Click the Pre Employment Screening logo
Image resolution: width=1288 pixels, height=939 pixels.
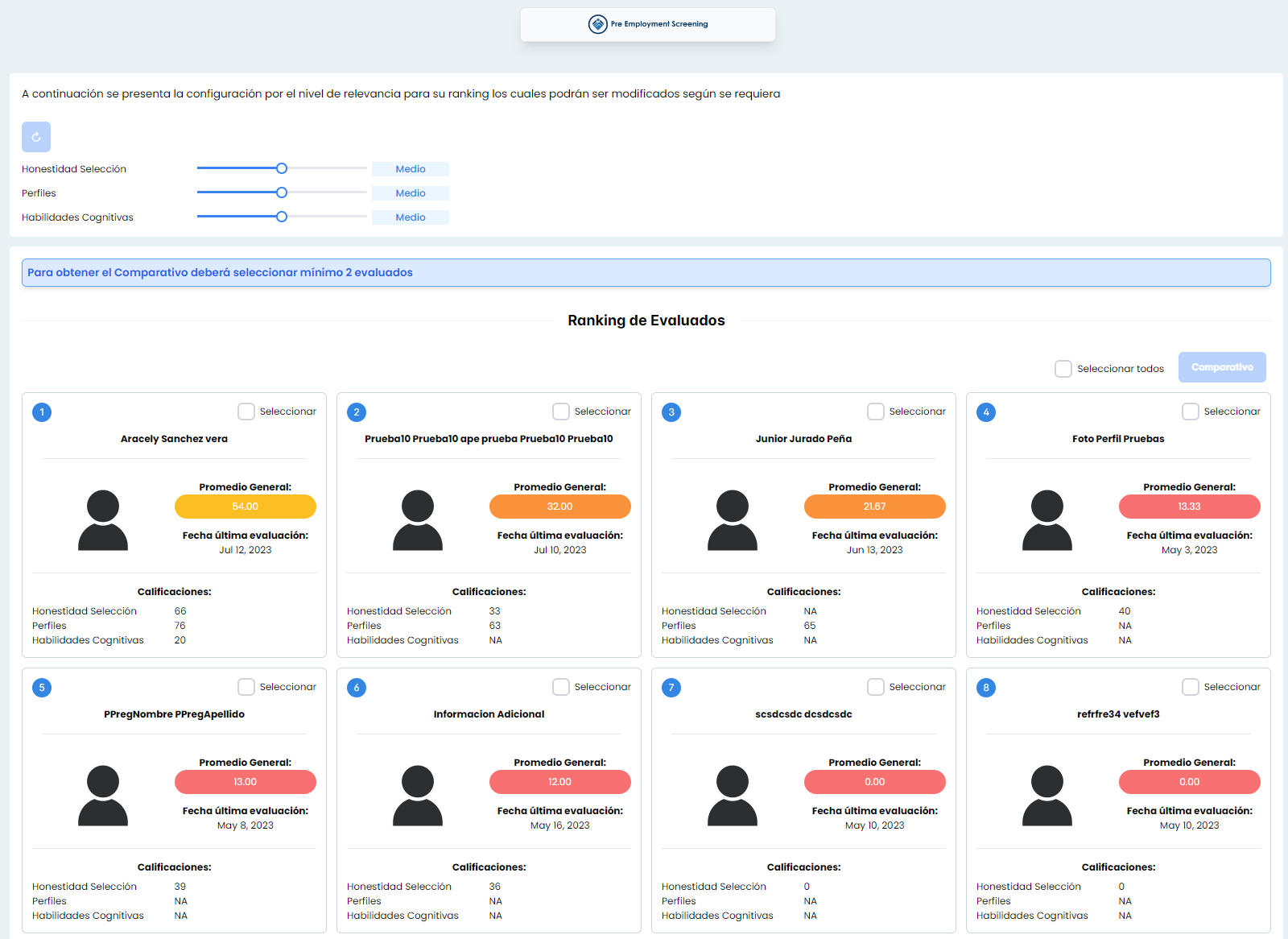[x=647, y=24]
